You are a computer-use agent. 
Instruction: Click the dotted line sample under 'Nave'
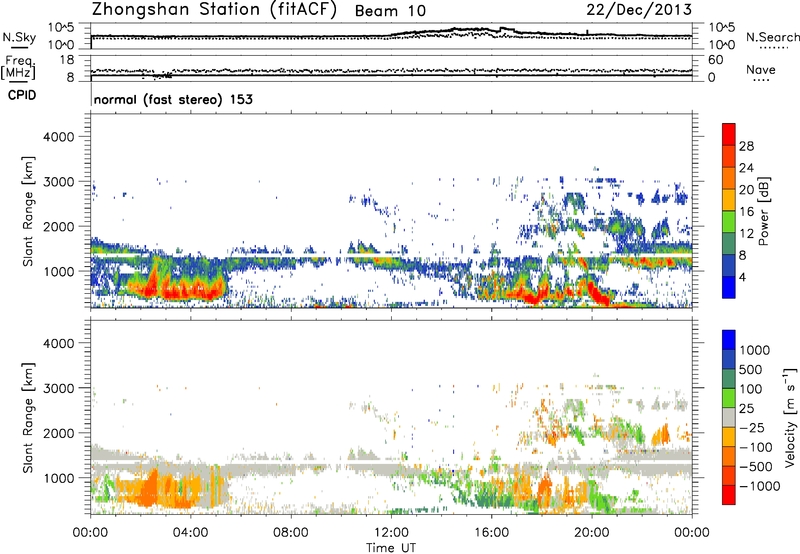(762, 80)
